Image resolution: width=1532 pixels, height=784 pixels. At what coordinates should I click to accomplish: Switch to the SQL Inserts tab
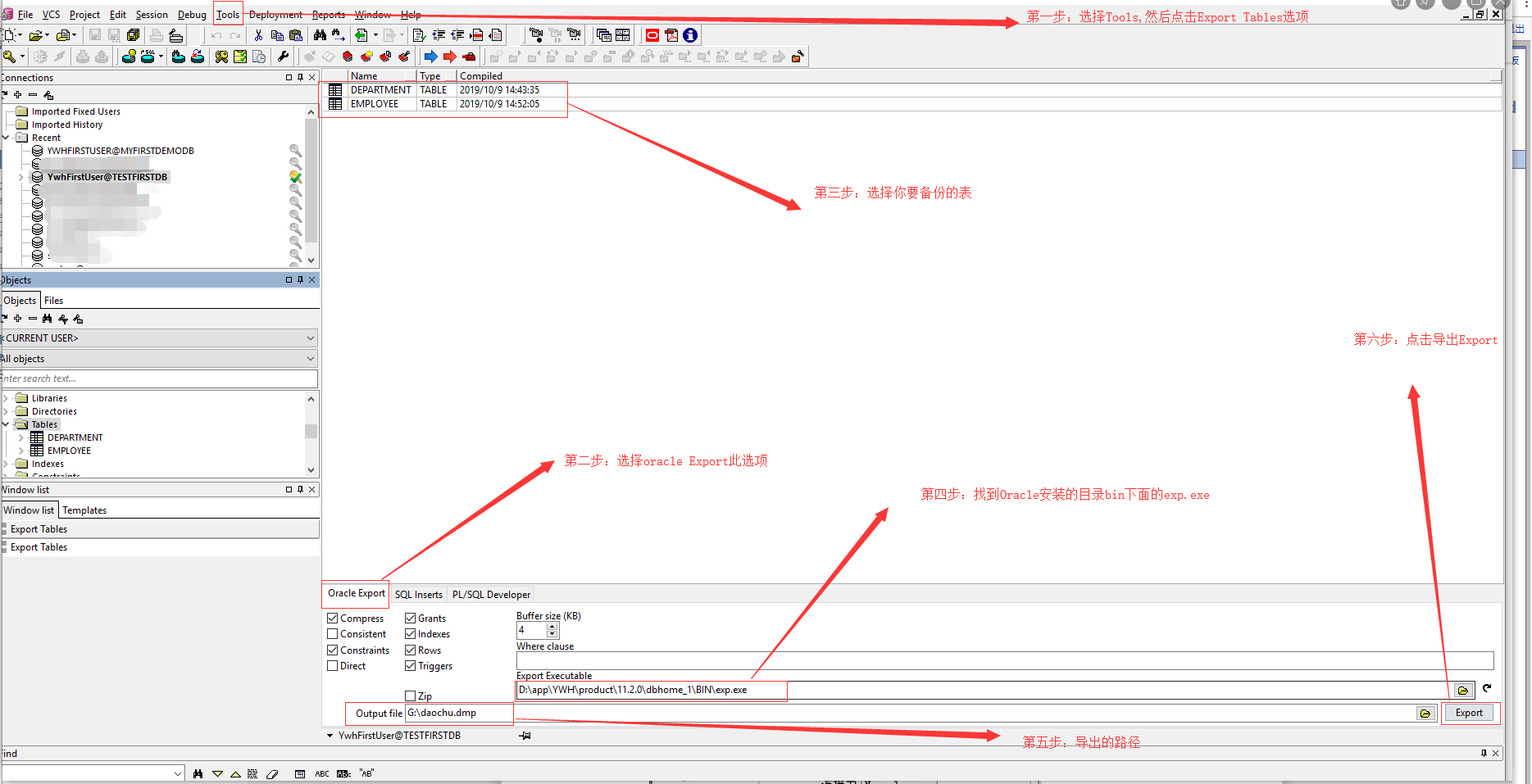[x=418, y=594]
